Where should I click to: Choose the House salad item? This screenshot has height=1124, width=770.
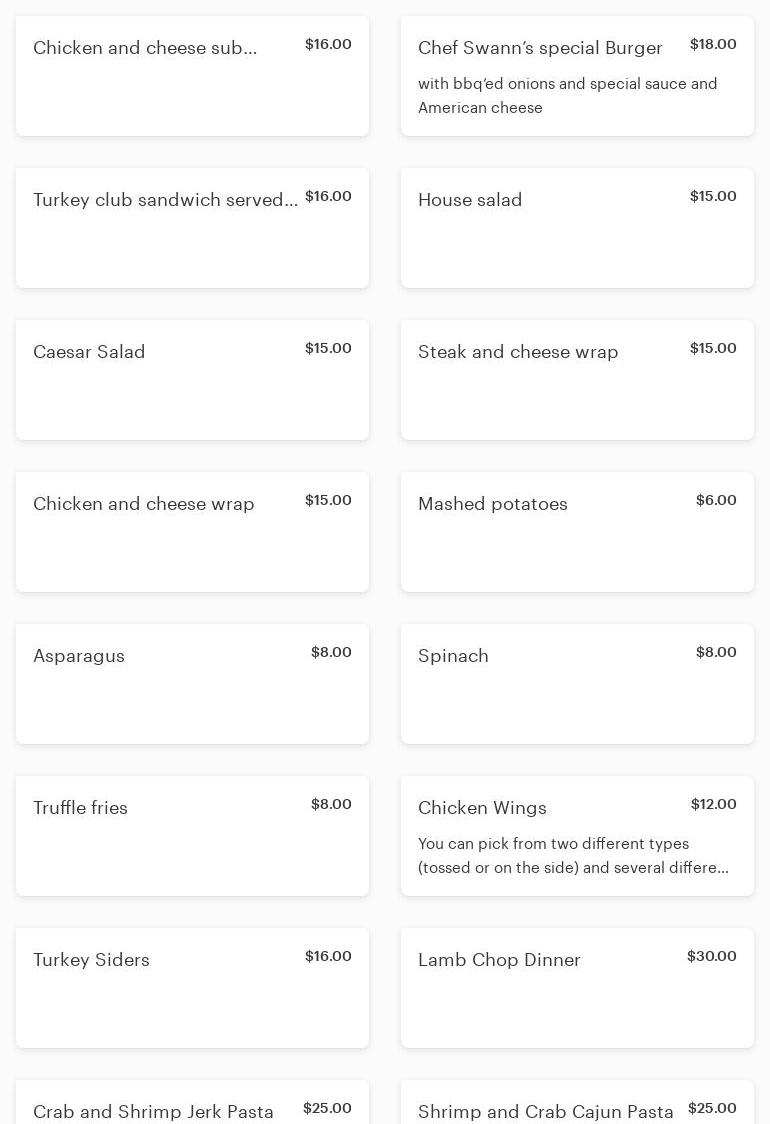click(x=577, y=228)
